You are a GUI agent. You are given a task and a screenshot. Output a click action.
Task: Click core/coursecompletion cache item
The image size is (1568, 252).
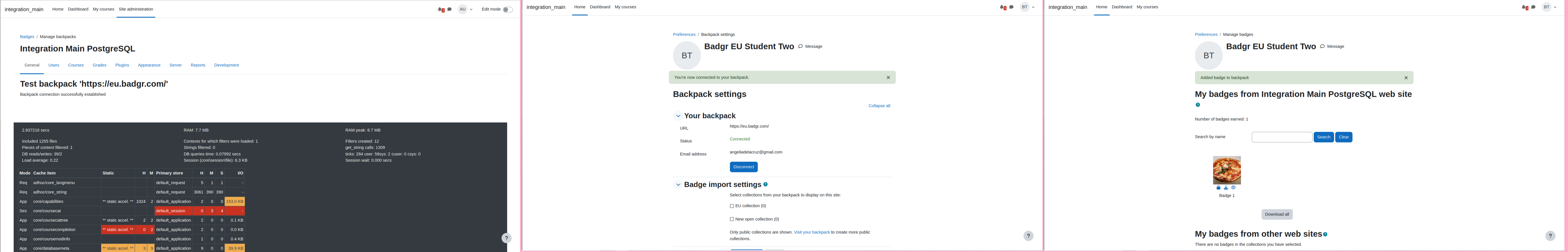(54, 229)
